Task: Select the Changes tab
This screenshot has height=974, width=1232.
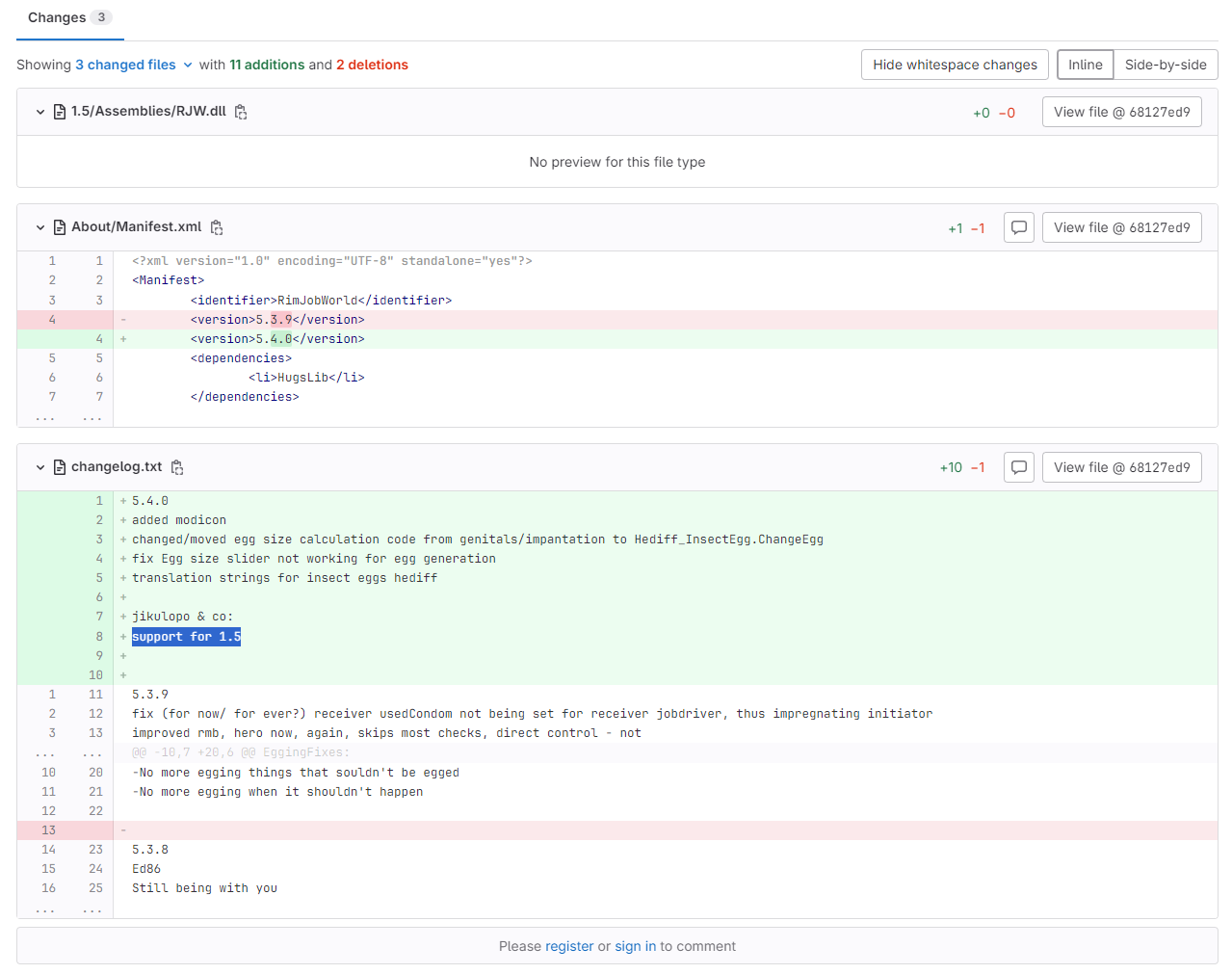Action: 70,18
